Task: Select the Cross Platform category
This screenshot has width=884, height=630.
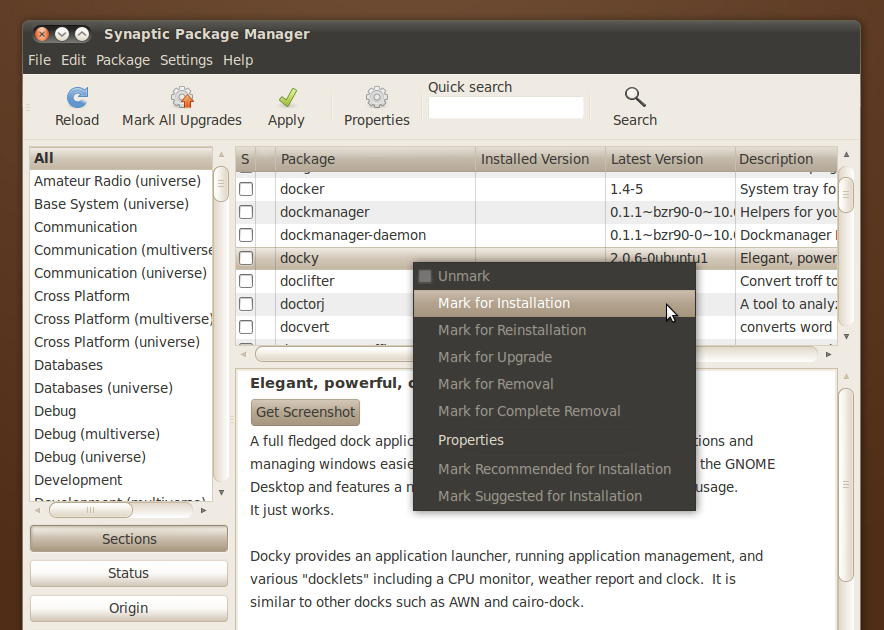Action: (121, 296)
